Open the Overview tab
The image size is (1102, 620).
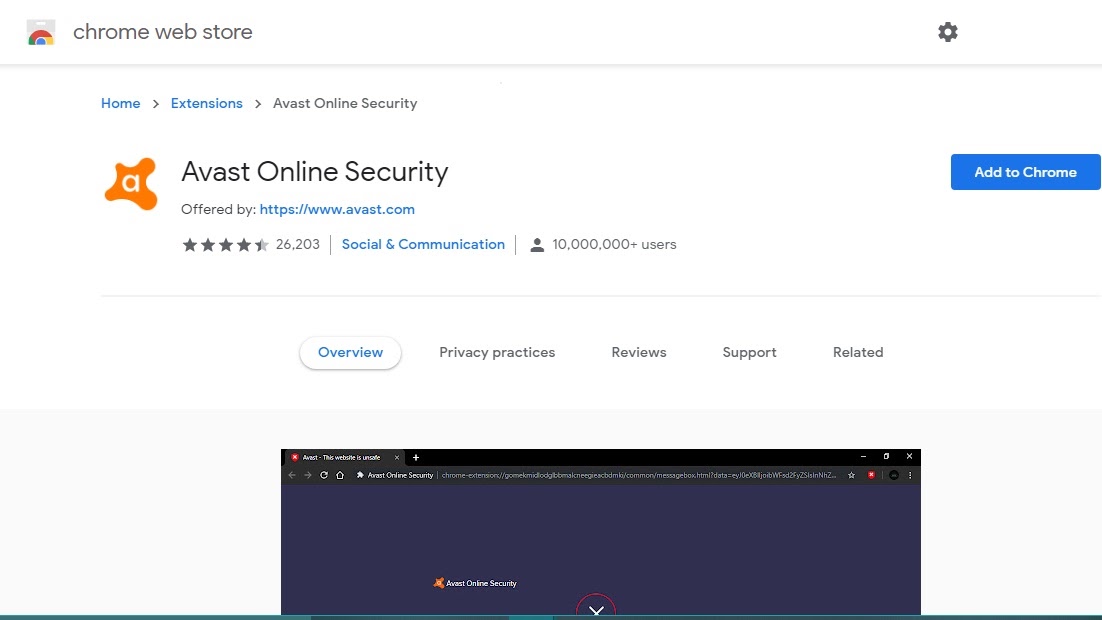tap(350, 352)
